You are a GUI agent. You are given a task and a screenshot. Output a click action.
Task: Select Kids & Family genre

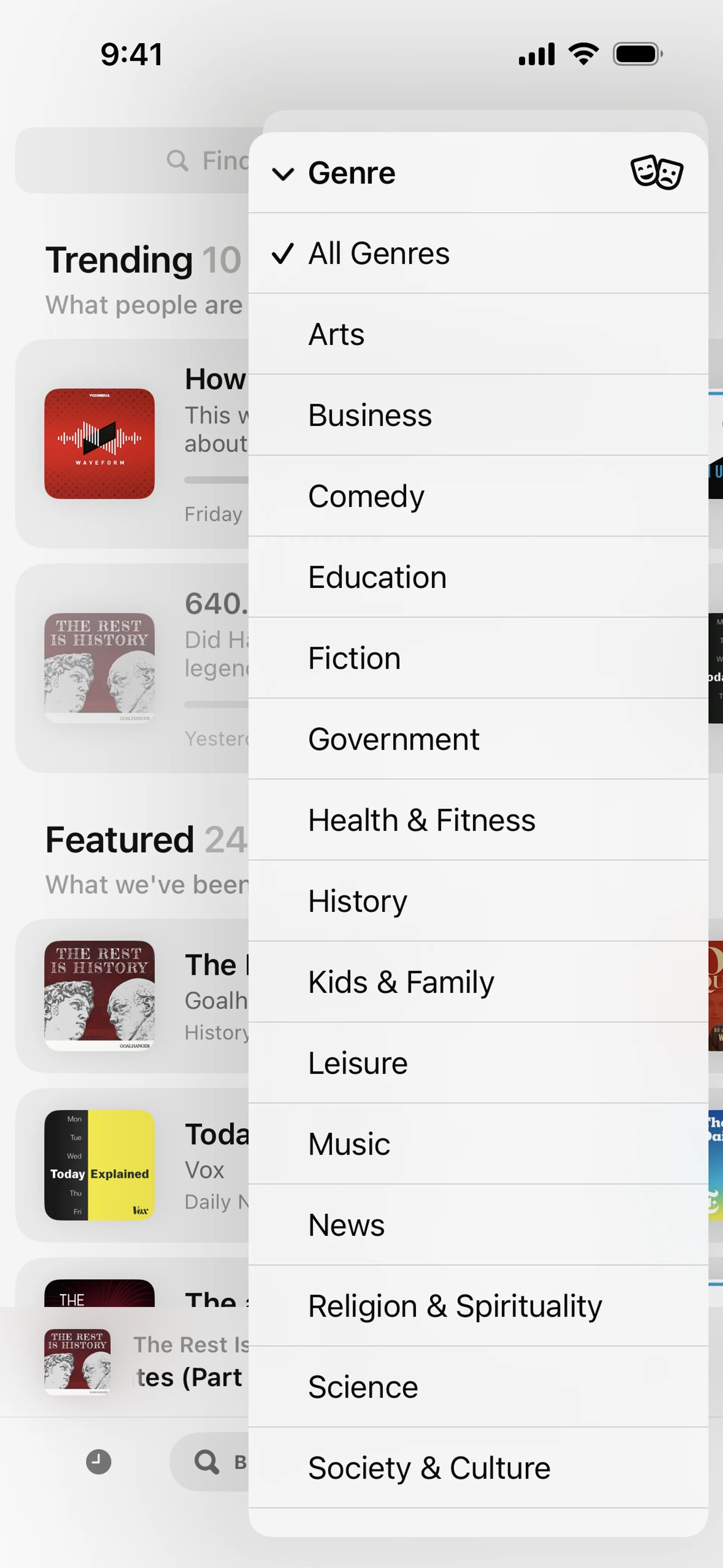tap(401, 982)
